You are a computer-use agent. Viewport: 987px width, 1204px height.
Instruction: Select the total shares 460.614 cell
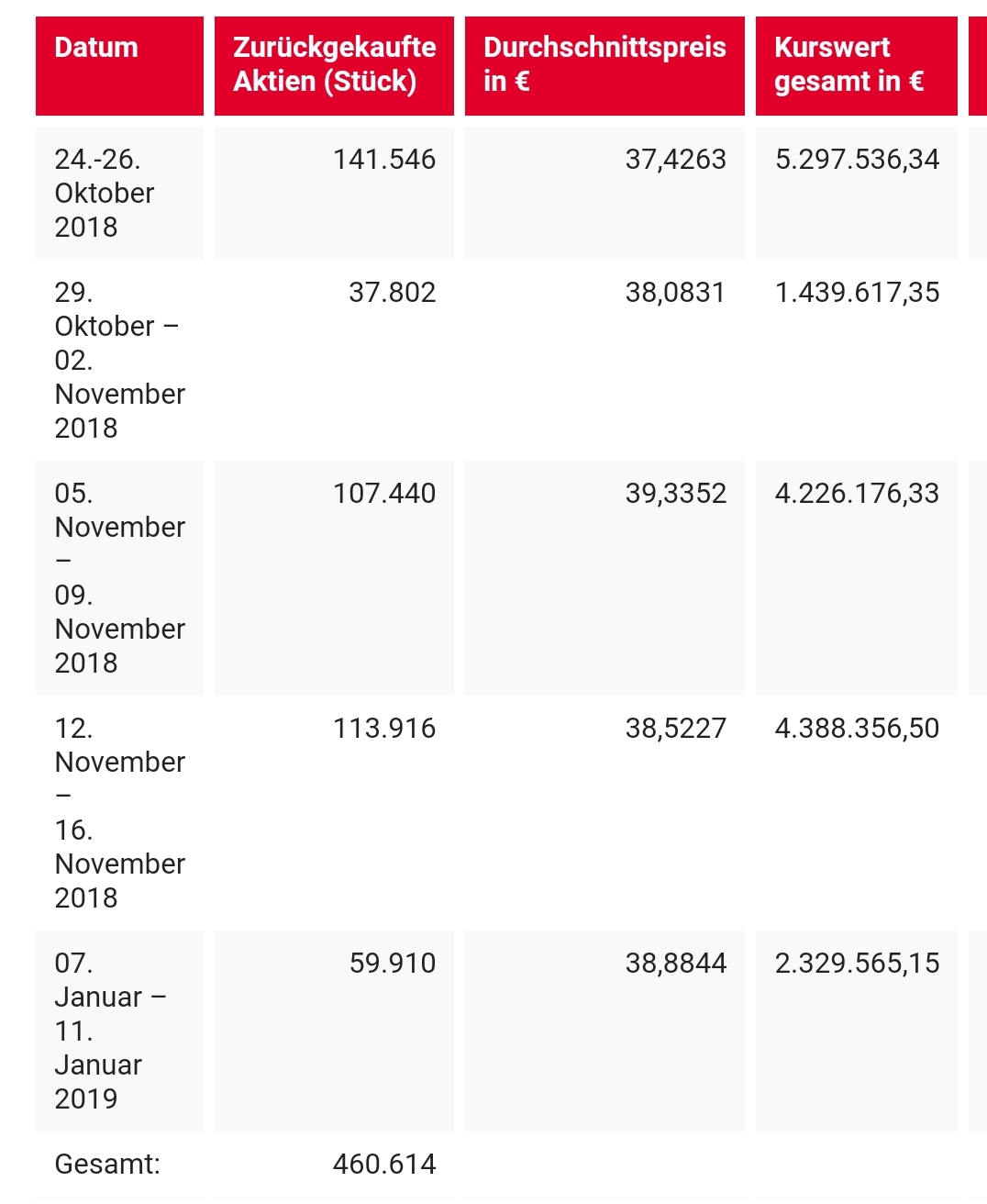click(x=384, y=1165)
